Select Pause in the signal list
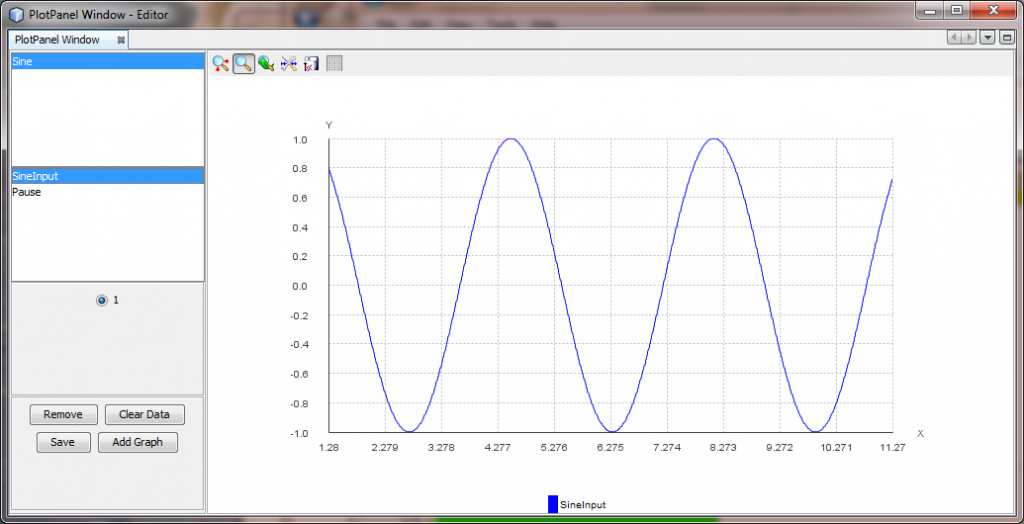The width and height of the screenshot is (1024, 524). (27, 192)
